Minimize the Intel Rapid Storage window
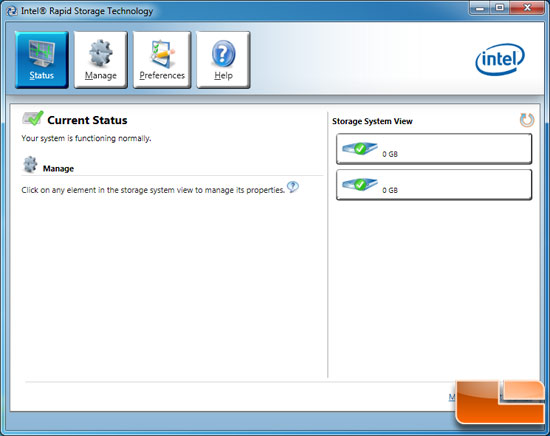Viewport: 550px width, 436px height. click(x=479, y=8)
